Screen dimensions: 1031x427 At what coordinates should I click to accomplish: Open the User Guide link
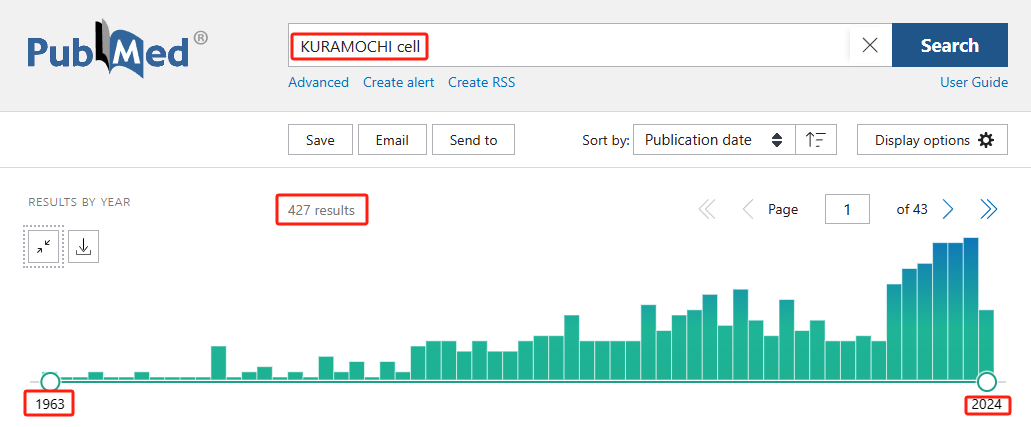973,82
